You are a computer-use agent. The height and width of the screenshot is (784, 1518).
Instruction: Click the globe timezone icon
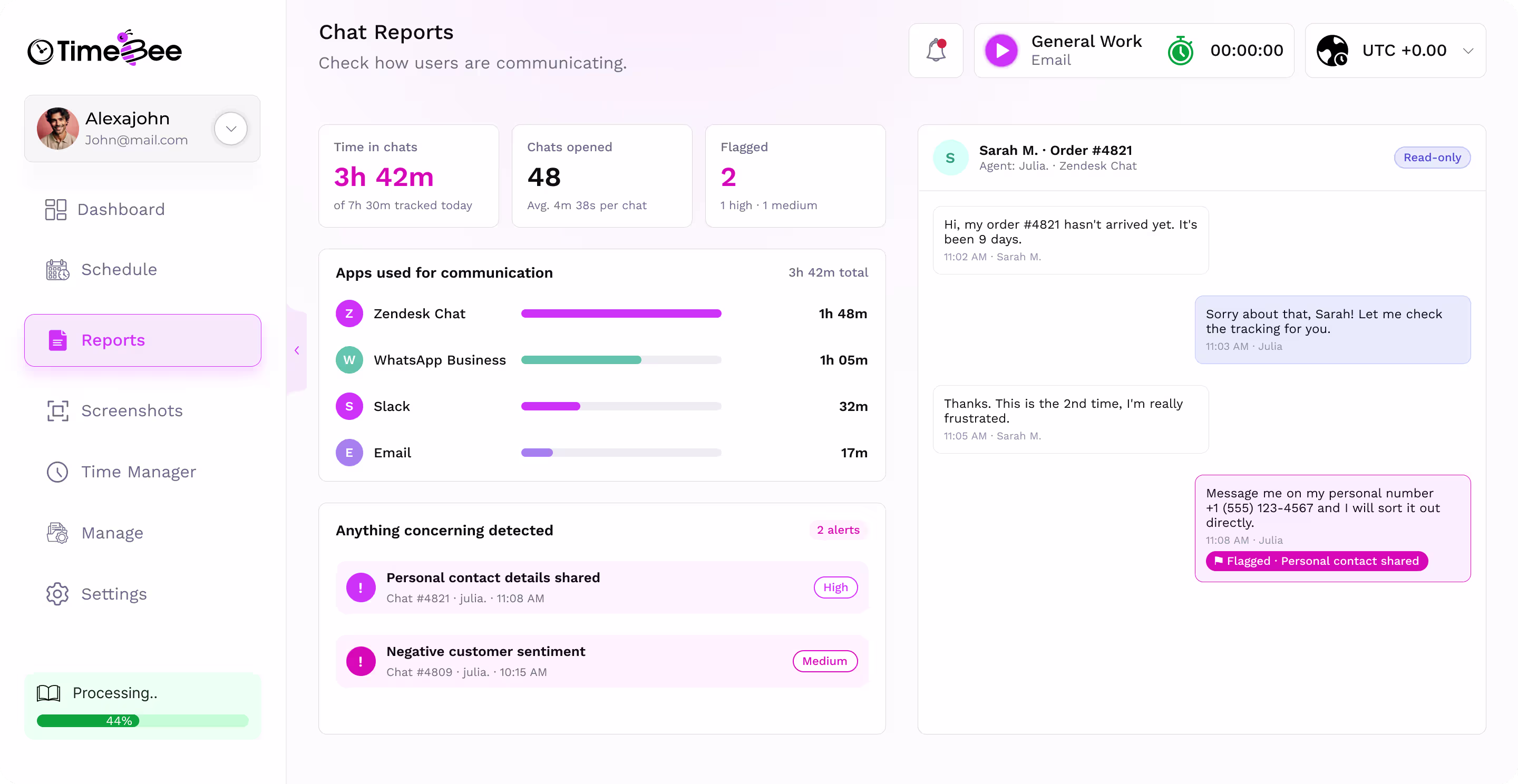[1332, 51]
